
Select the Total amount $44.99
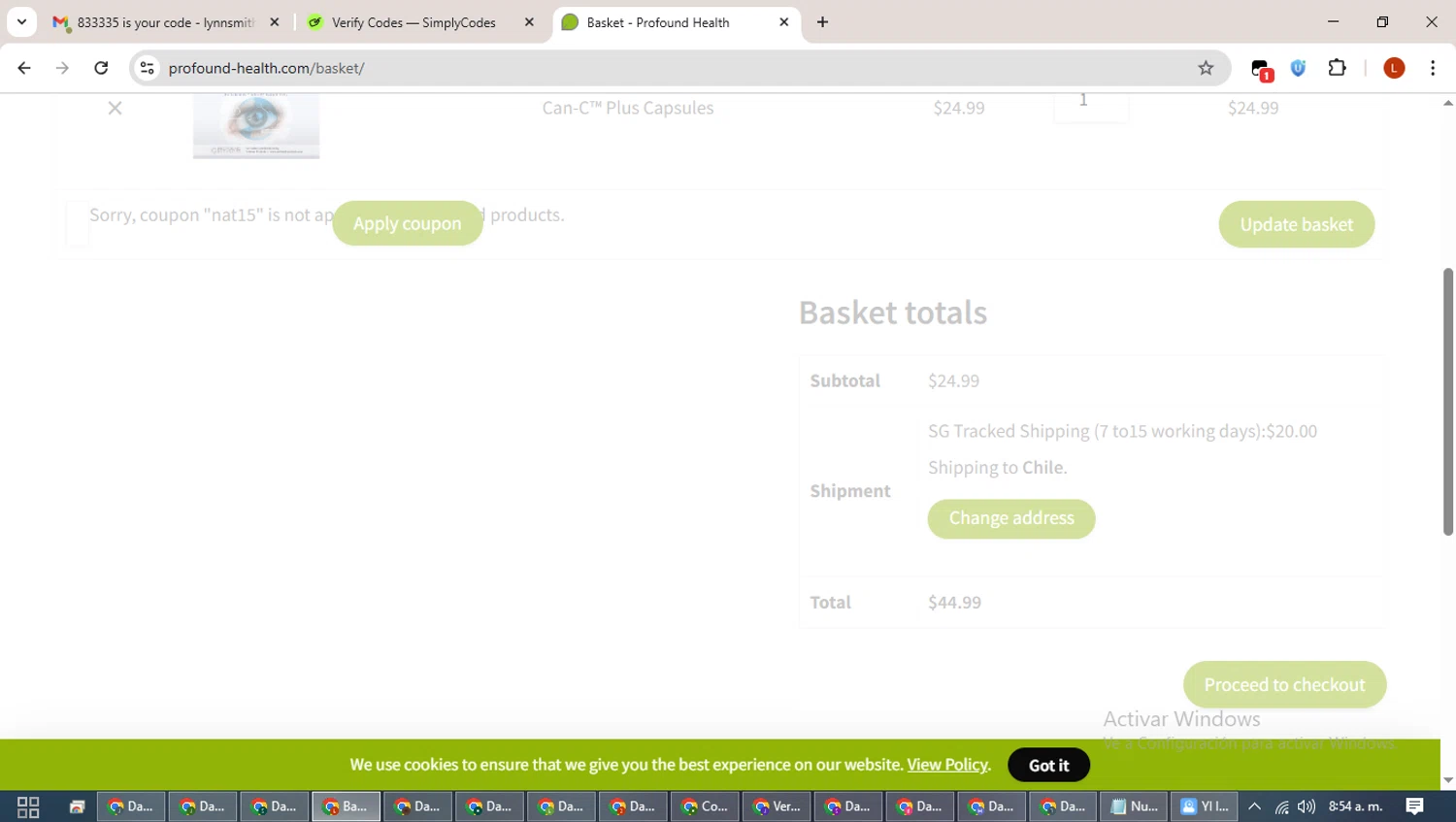click(954, 602)
